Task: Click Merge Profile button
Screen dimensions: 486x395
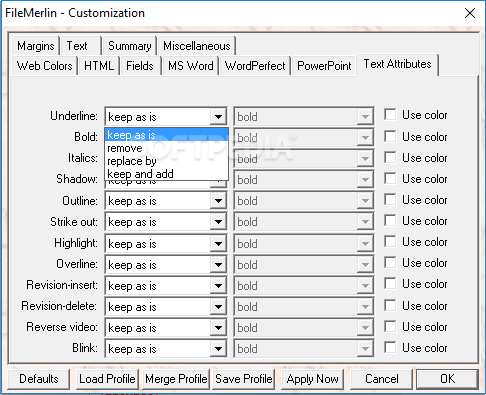Action: tap(176, 379)
